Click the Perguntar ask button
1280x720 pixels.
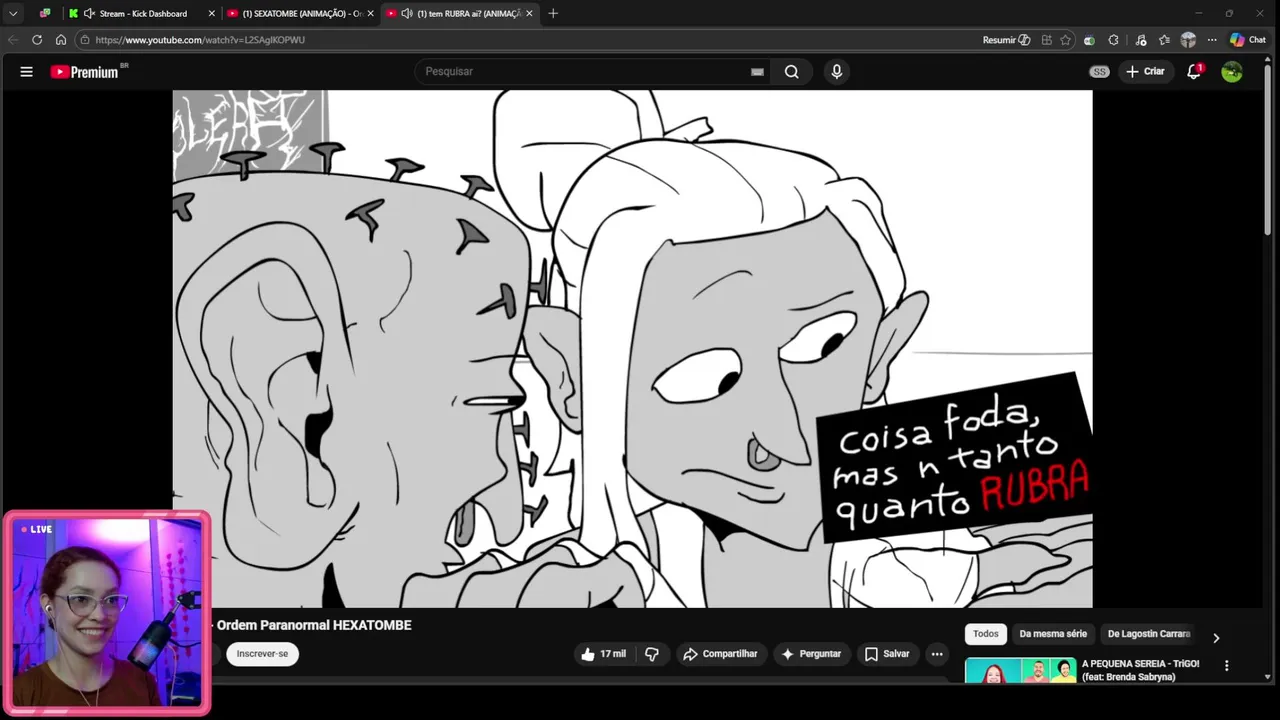811,654
